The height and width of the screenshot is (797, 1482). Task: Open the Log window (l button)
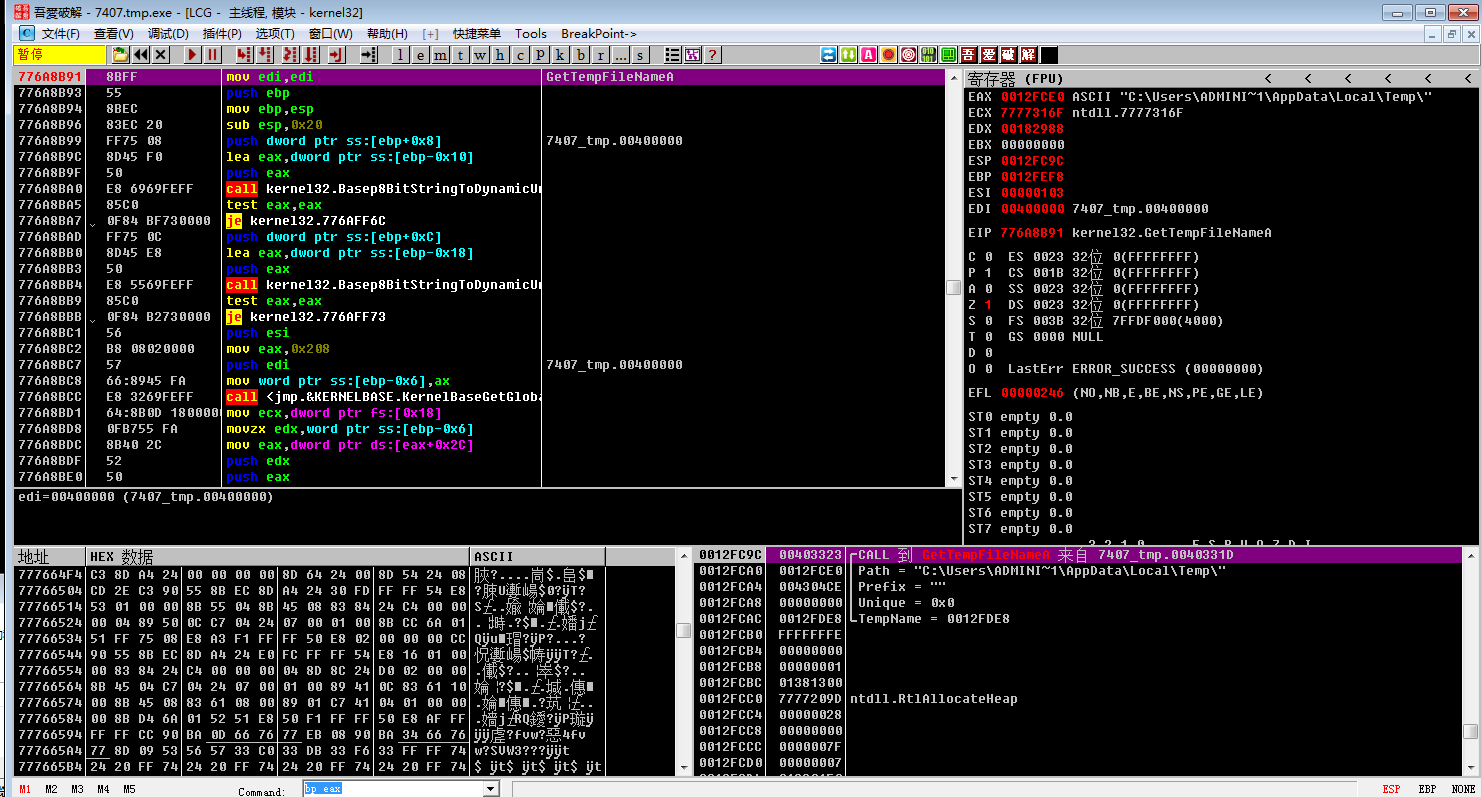(x=401, y=55)
